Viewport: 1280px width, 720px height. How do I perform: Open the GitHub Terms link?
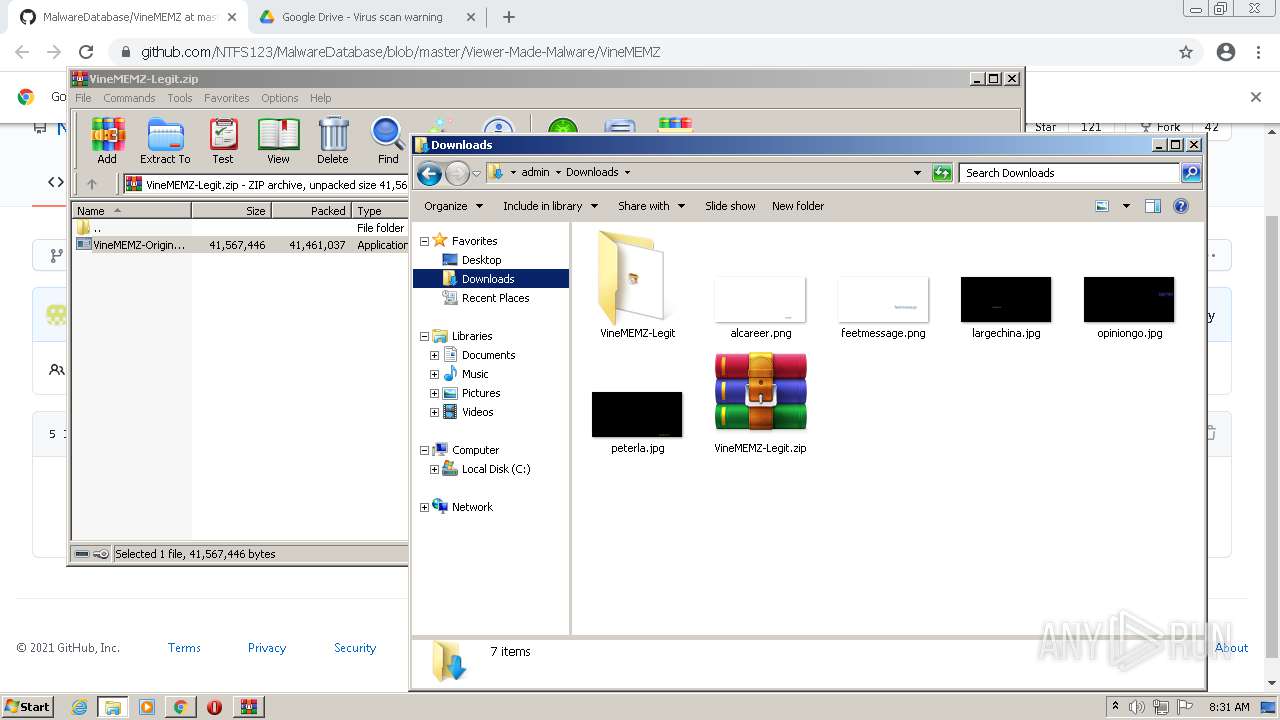[x=184, y=648]
